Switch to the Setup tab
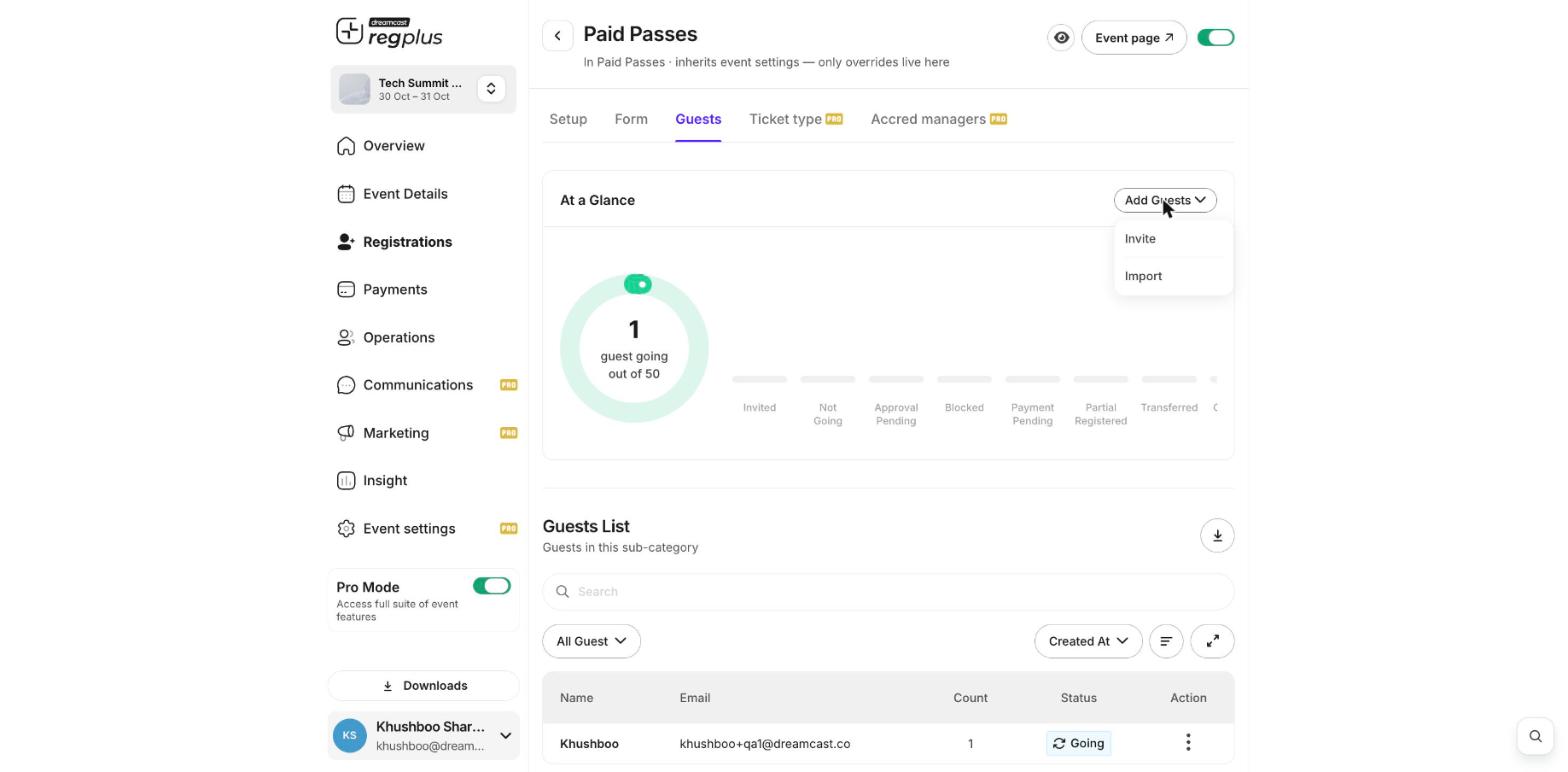 [x=568, y=119]
